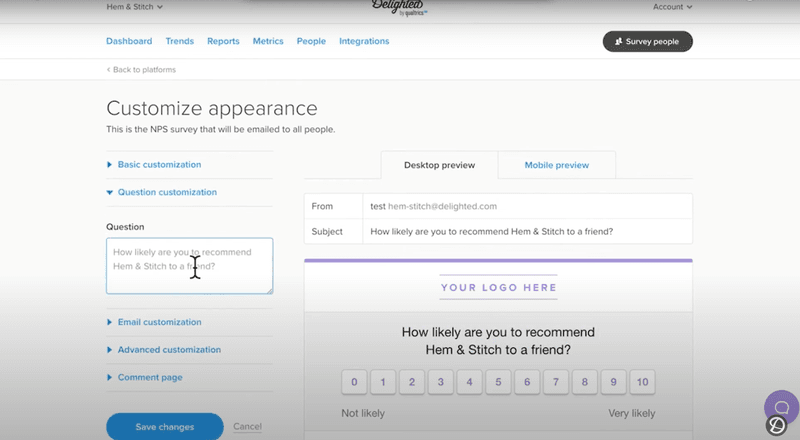Expand Comment page section
This screenshot has width=800, height=440.
point(144,377)
